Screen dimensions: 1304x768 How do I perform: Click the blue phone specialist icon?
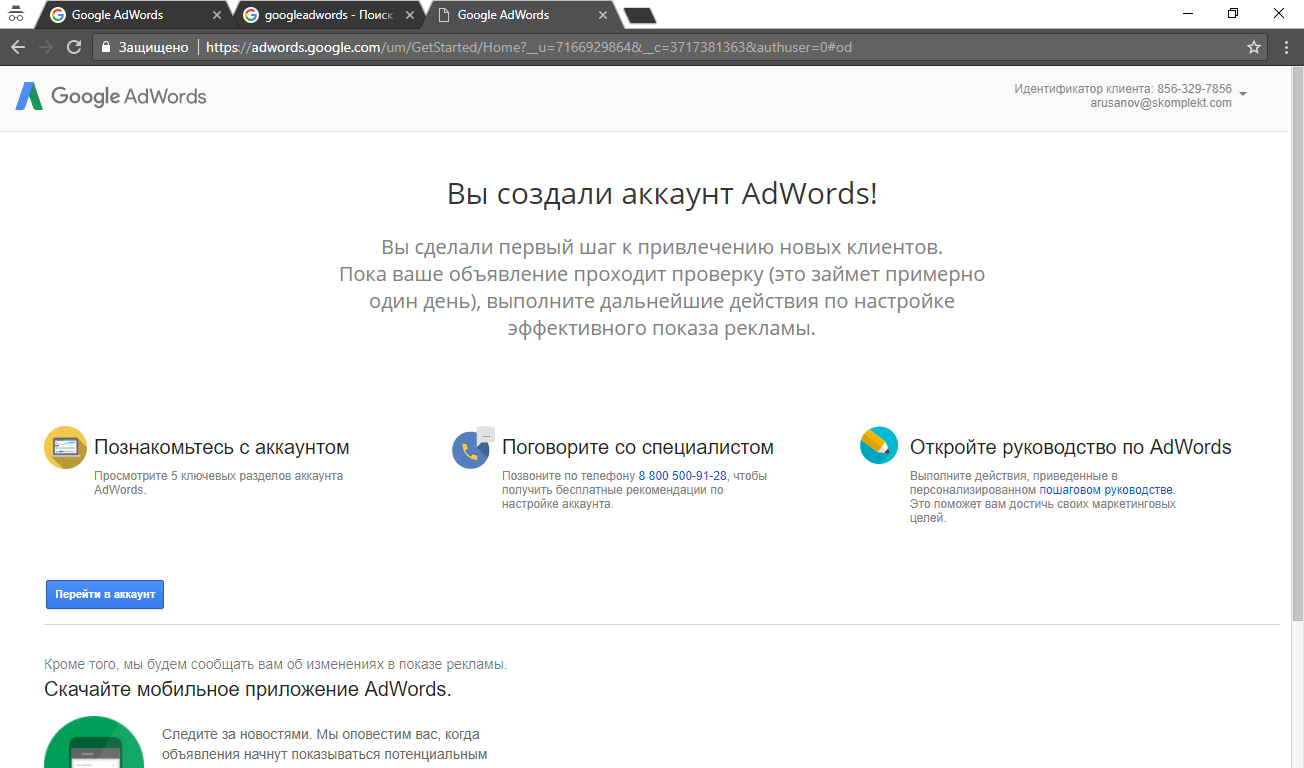pyautogui.click(x=470, y=450)
